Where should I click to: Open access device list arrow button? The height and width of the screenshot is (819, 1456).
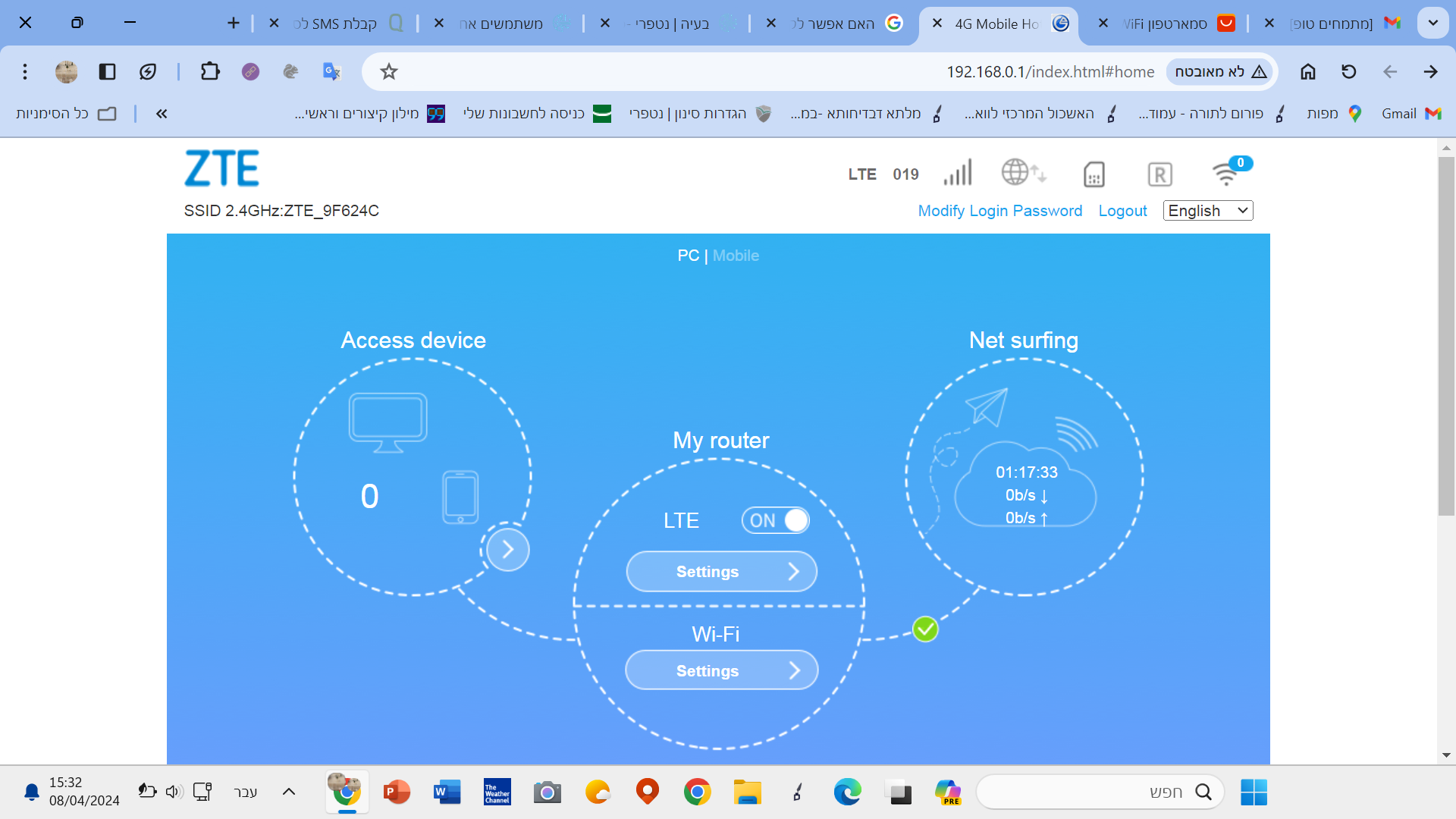[507, 550]
